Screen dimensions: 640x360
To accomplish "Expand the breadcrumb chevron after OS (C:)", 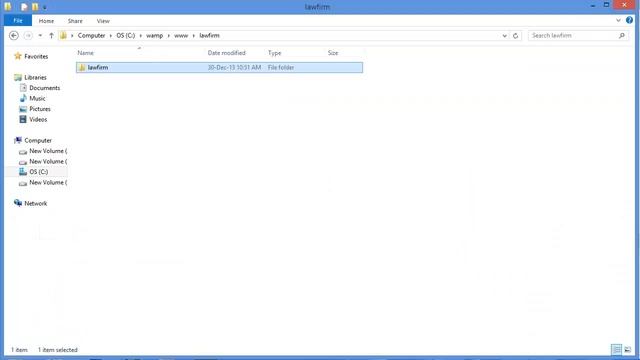I will [x=140, y=36].
